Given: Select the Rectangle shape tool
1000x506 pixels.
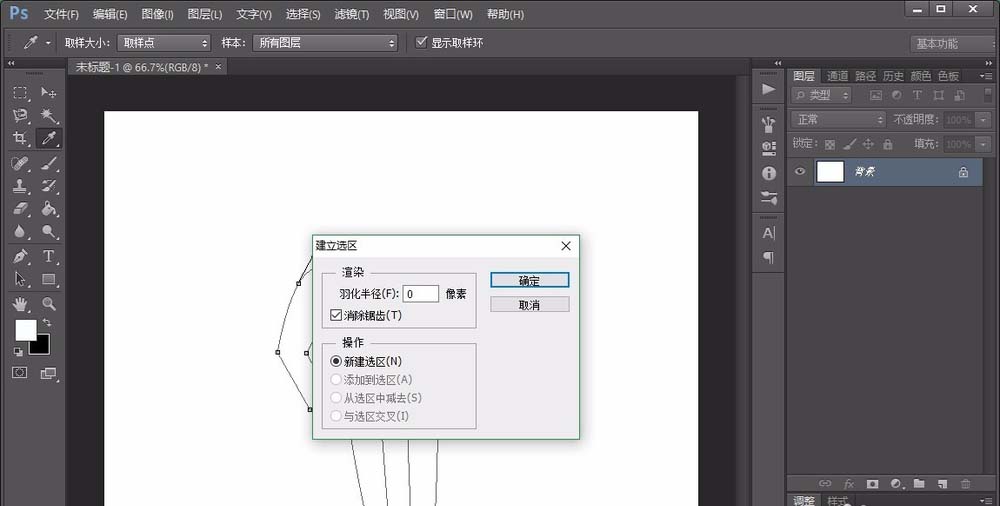Looking at the screenshot, I should point(49,279).
